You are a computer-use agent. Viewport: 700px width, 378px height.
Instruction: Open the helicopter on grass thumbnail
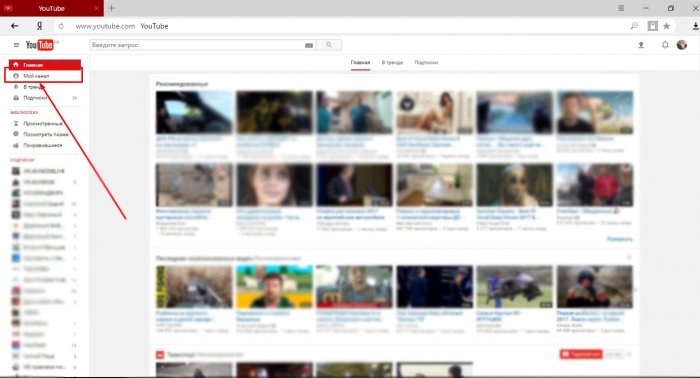point(514,287)
